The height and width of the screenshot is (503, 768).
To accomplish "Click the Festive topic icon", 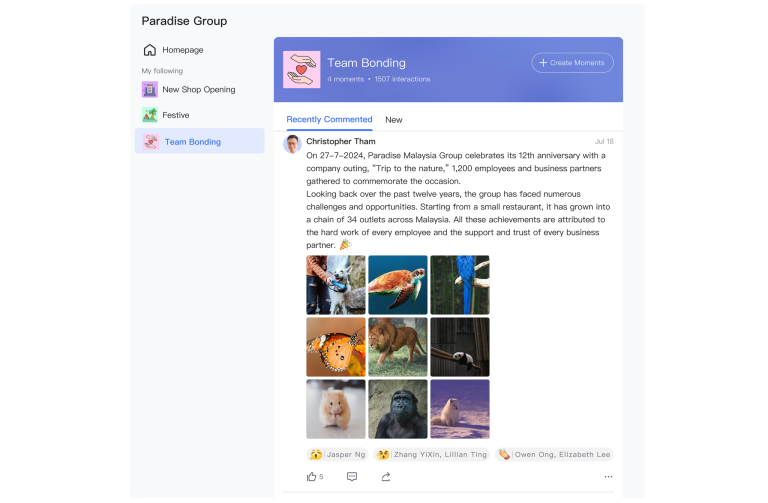I will [149, 115].
